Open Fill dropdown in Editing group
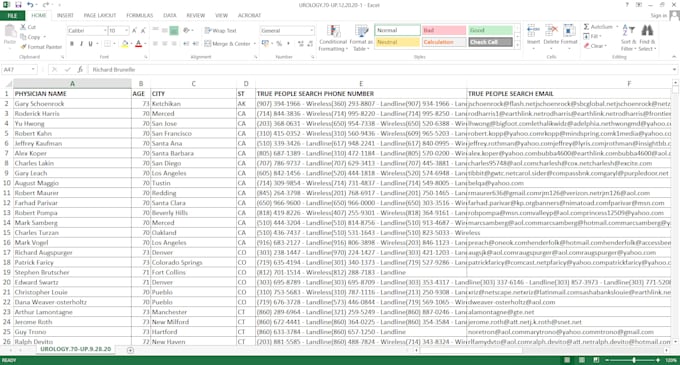Image resolution: width=680 pixels, height=365 pixels. tap(593, 36)
